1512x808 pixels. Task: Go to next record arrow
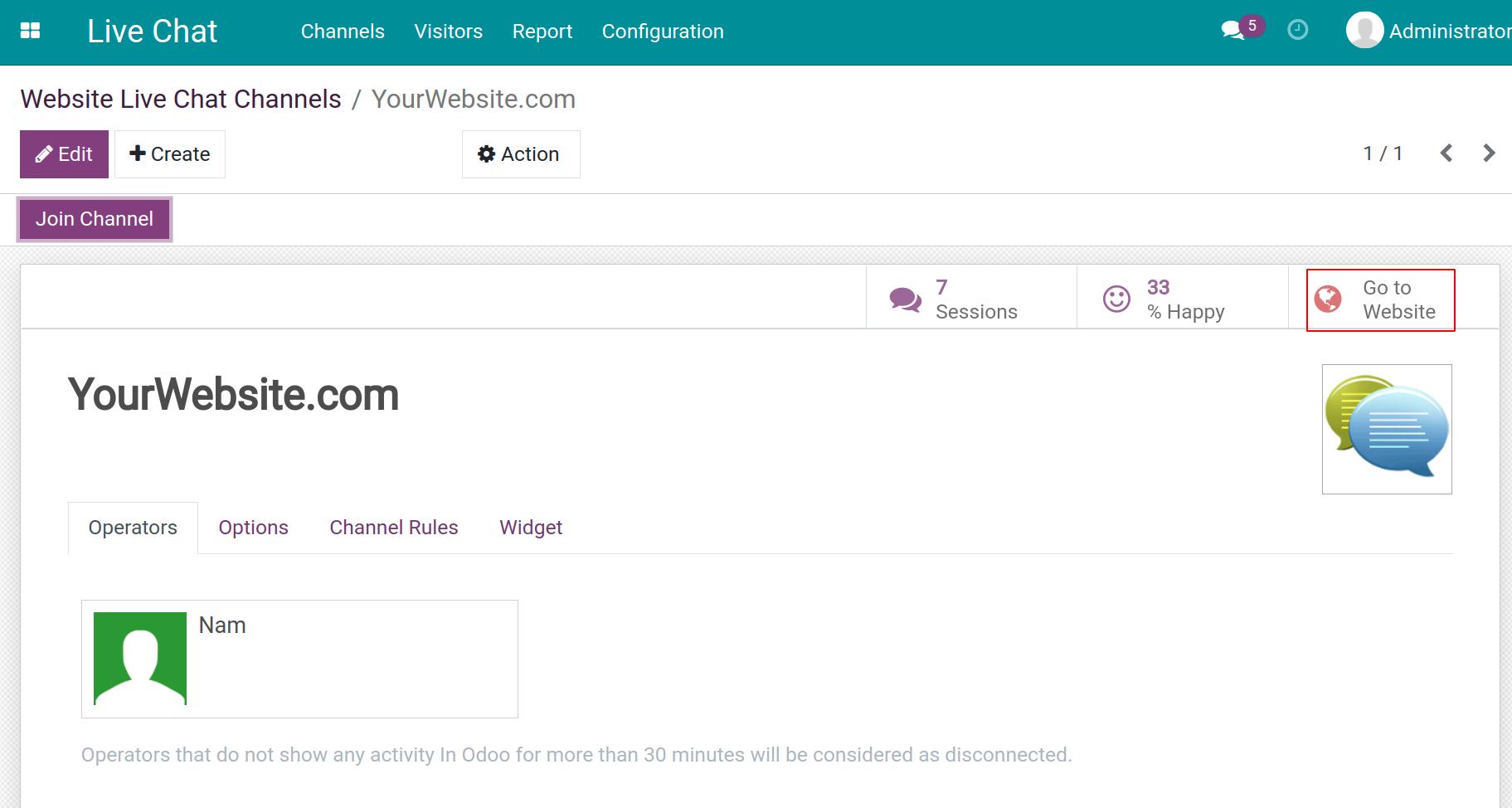(1489, 153)
